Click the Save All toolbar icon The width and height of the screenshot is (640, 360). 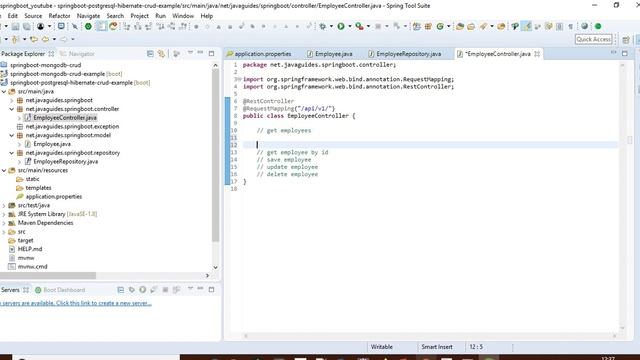tap(27, 27)
